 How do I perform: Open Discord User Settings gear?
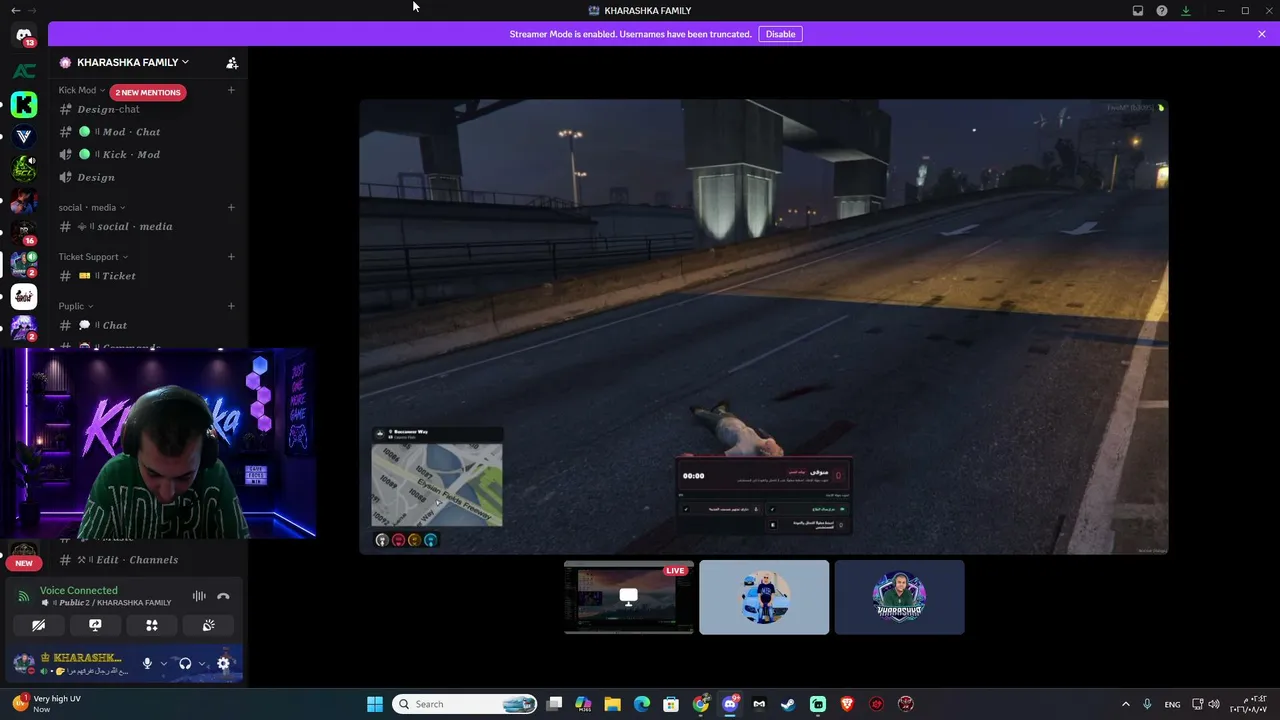click(223, 663)
